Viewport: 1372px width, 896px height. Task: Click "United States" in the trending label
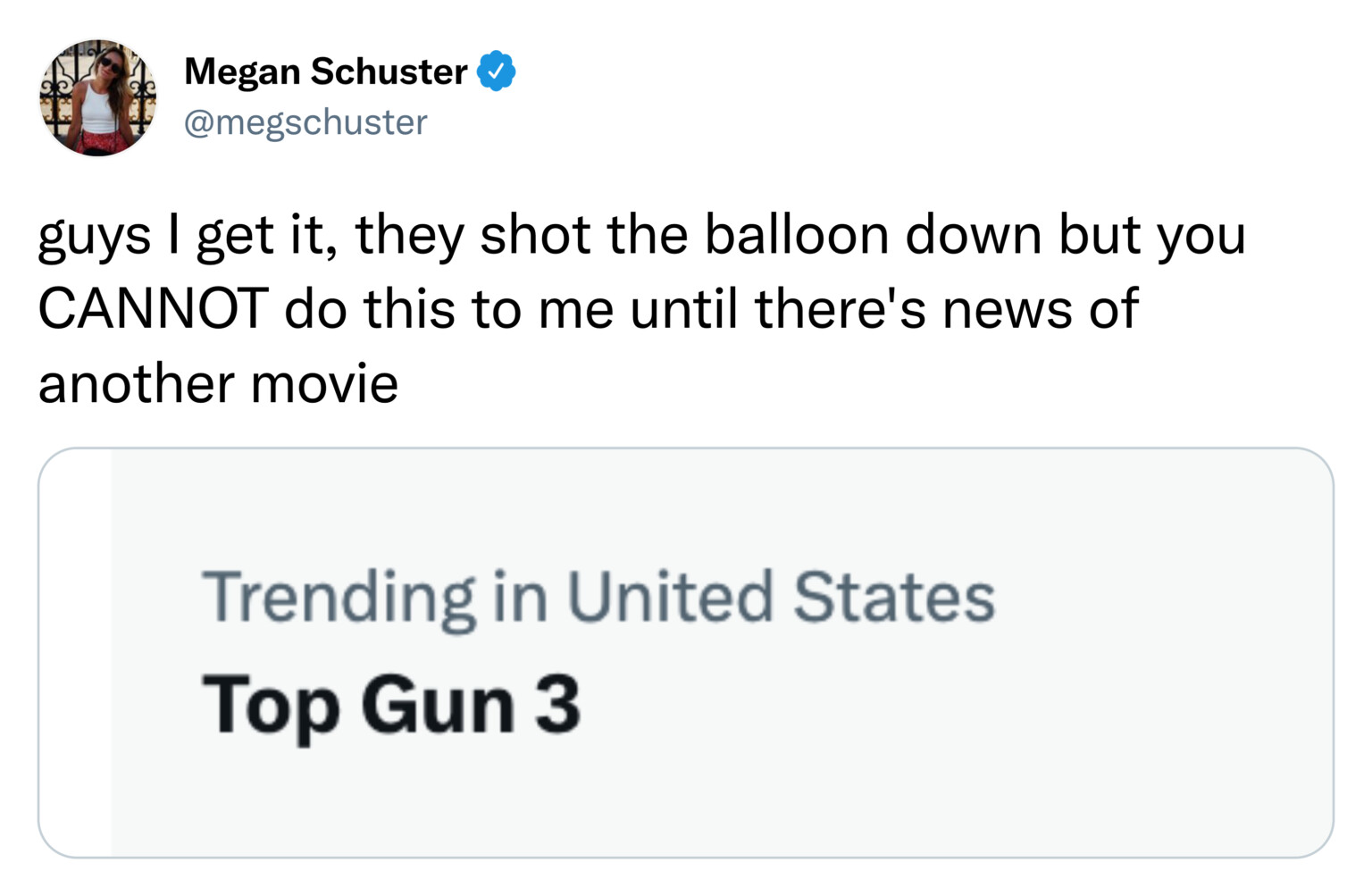(780, 597)
